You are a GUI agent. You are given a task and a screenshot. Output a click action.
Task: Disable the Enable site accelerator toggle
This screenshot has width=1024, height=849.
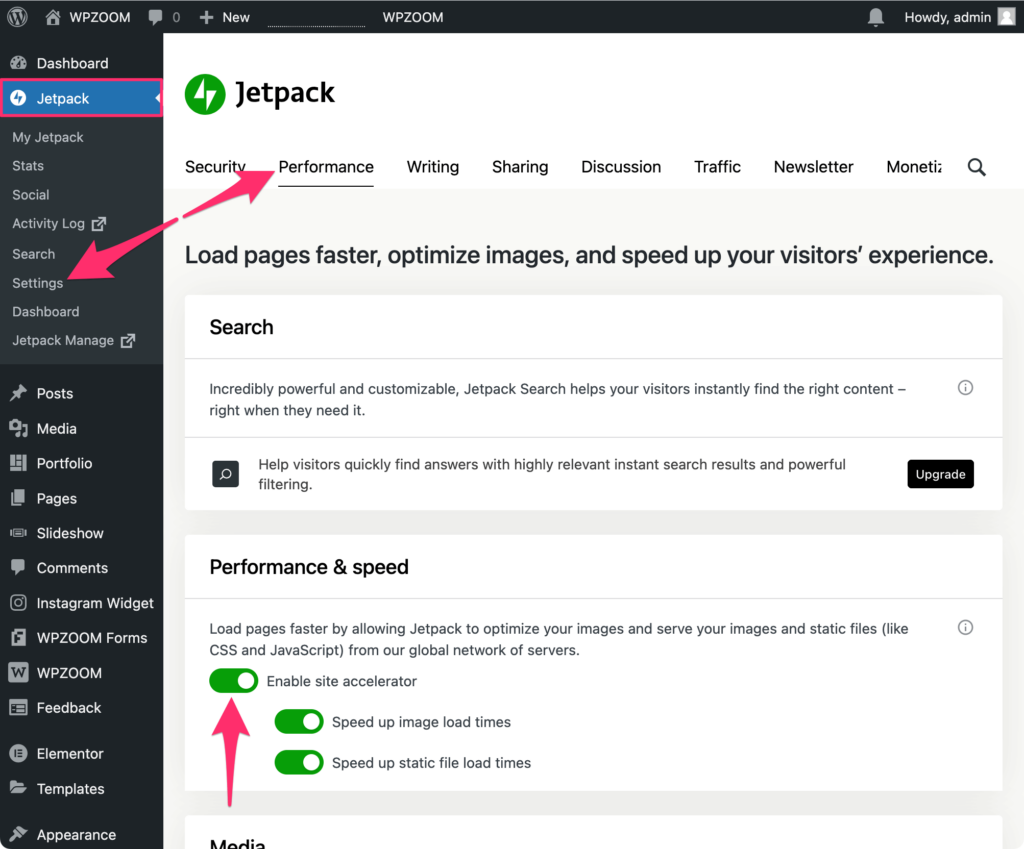234,681
